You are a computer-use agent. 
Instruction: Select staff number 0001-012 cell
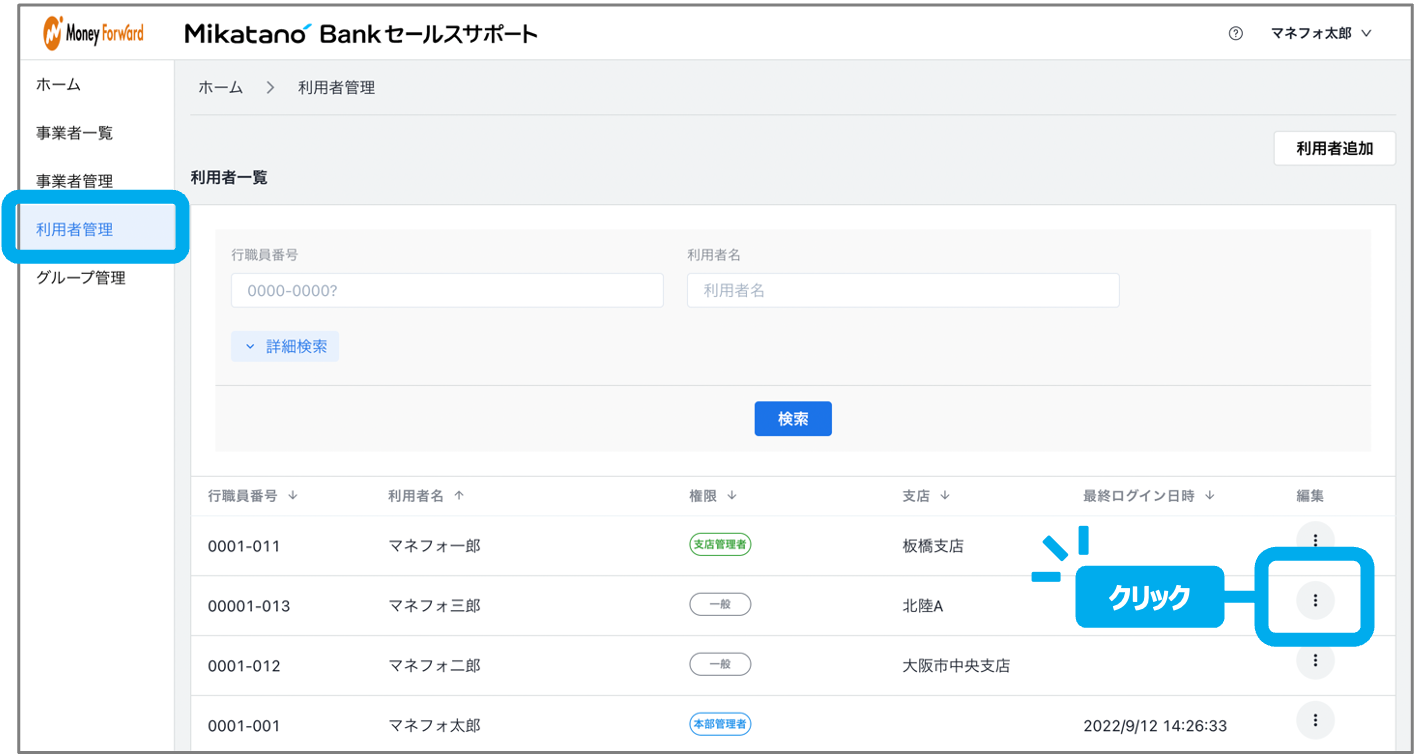(x=244, y=667)
